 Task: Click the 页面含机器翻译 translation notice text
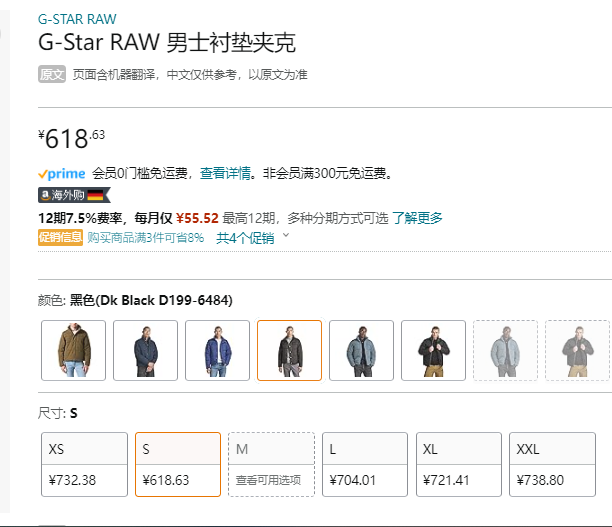coord(190,74)
